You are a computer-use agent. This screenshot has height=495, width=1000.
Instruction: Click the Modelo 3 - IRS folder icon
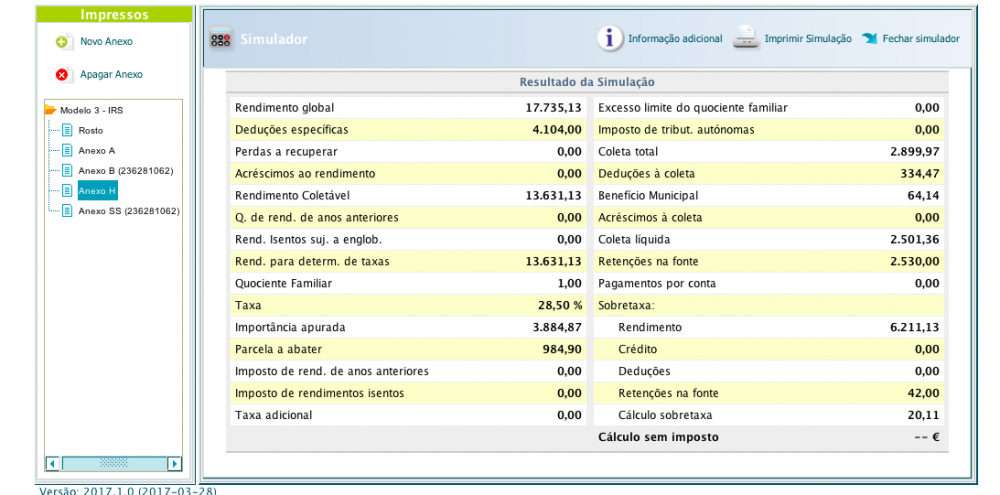pos(50,110)
